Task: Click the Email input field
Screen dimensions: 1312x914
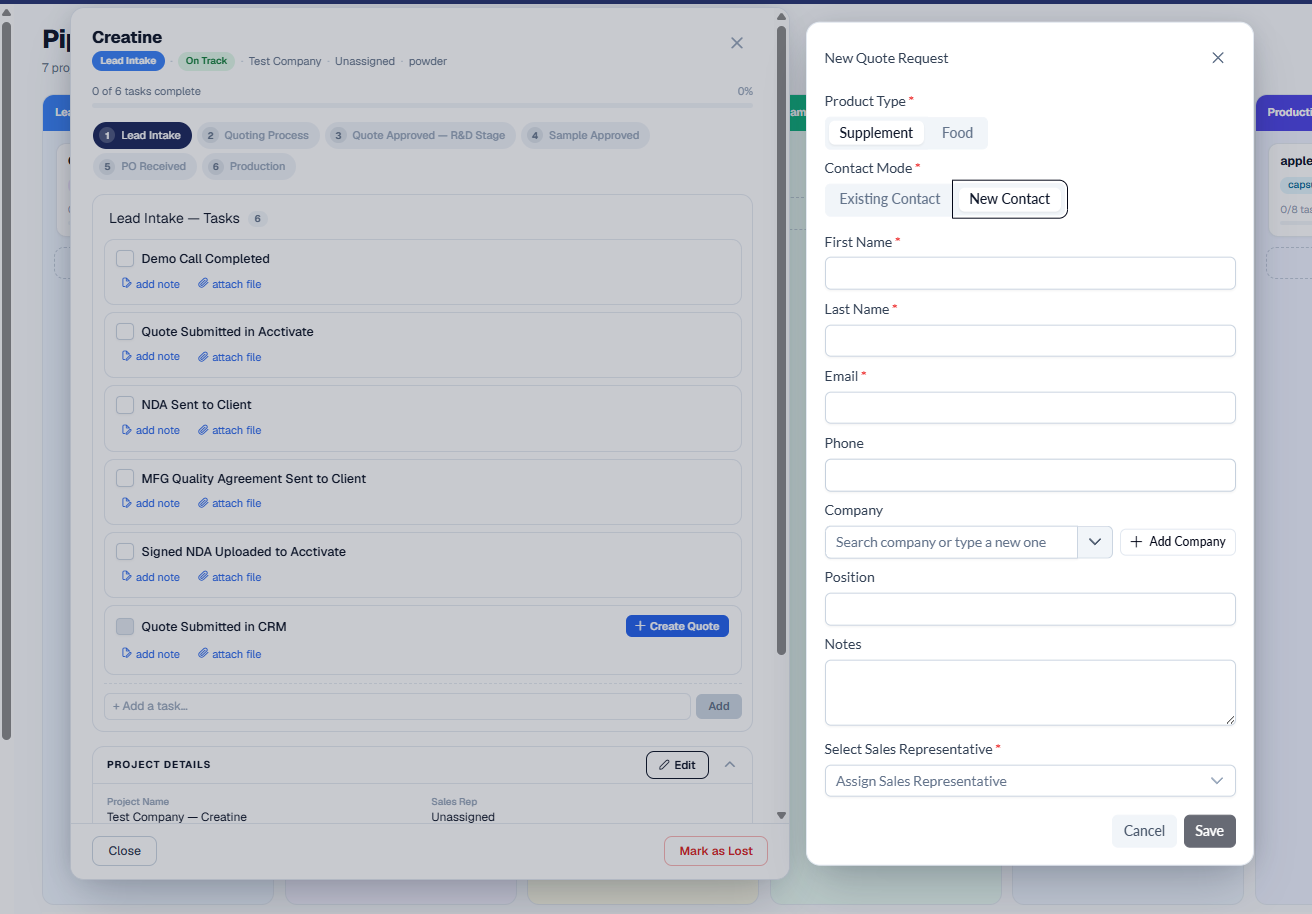Action: coord(1030,408)
